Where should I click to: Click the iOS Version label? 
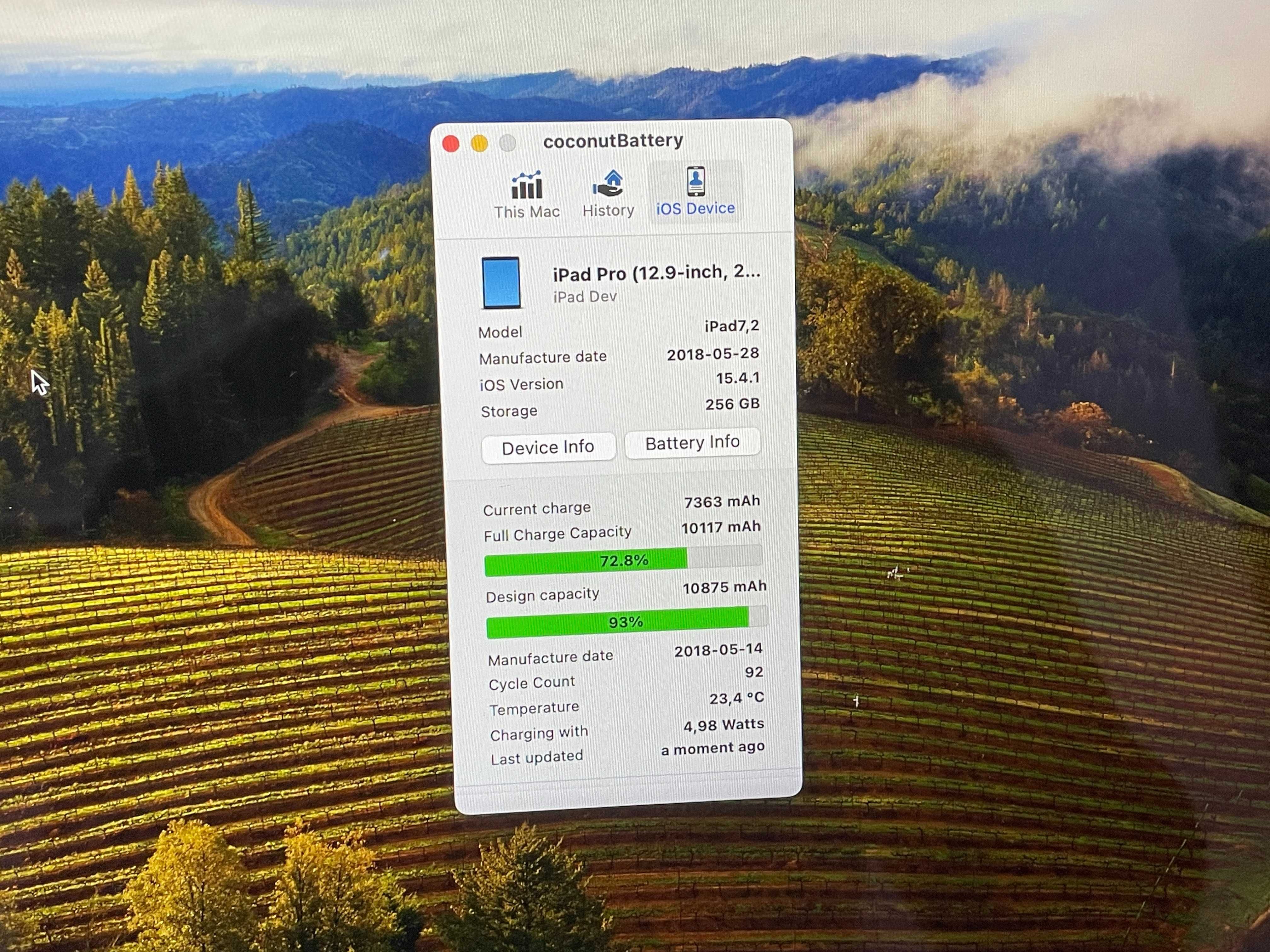click(x=521, y=384)
